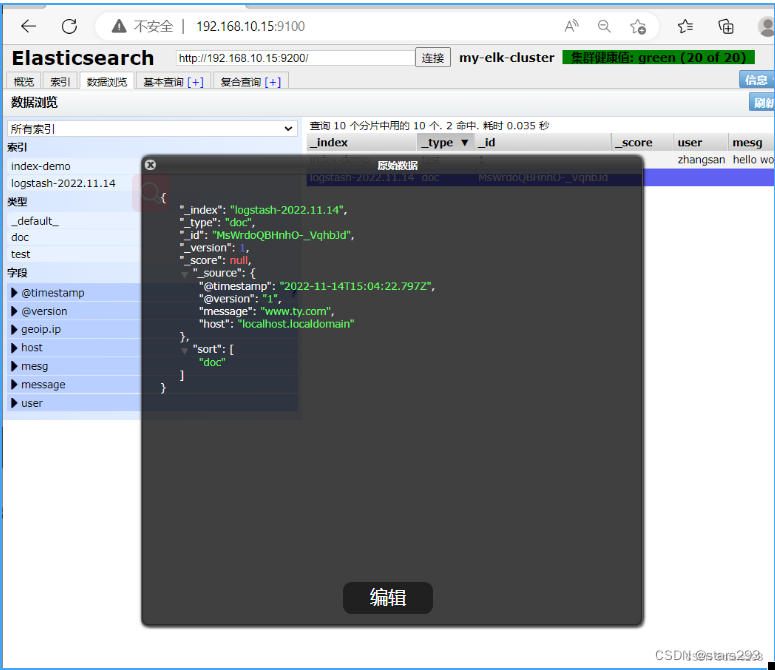Select the _default_ type filter
775x670 pixels.
35,221
